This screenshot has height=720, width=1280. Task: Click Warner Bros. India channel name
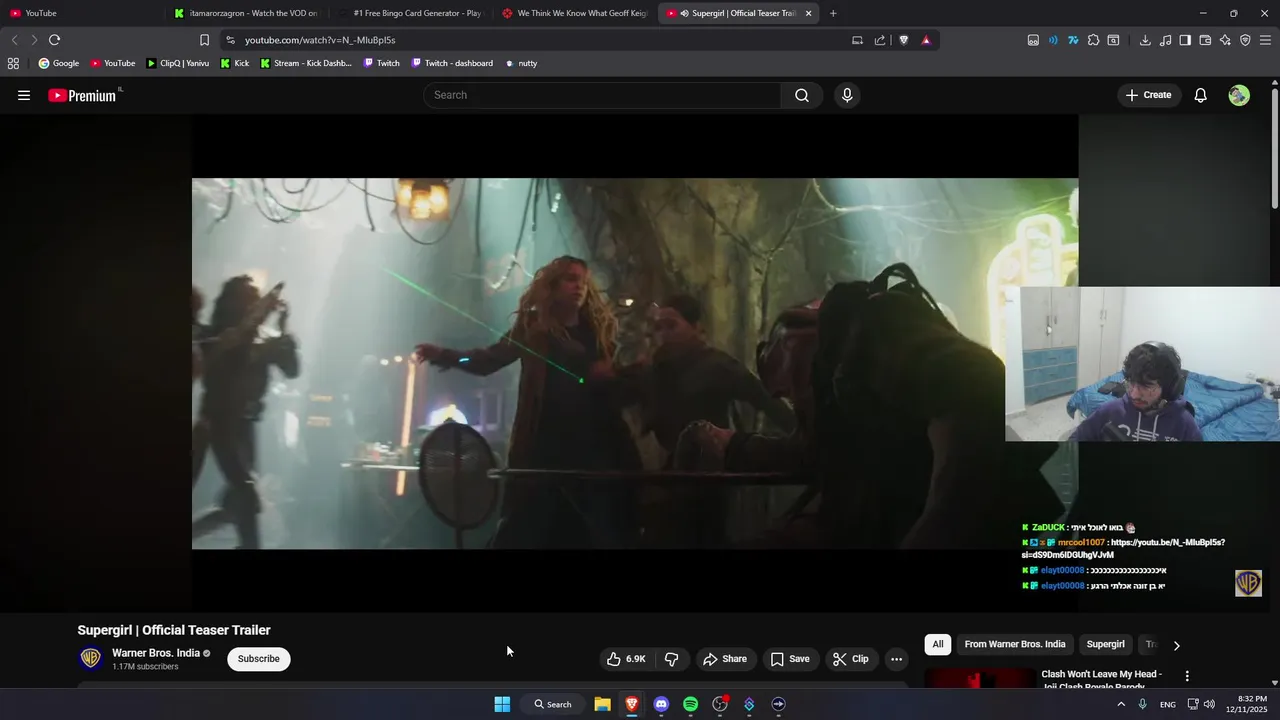156,653
